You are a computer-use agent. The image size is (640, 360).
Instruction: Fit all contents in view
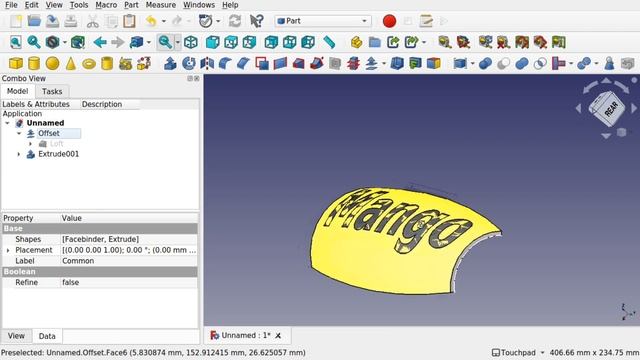16,42
